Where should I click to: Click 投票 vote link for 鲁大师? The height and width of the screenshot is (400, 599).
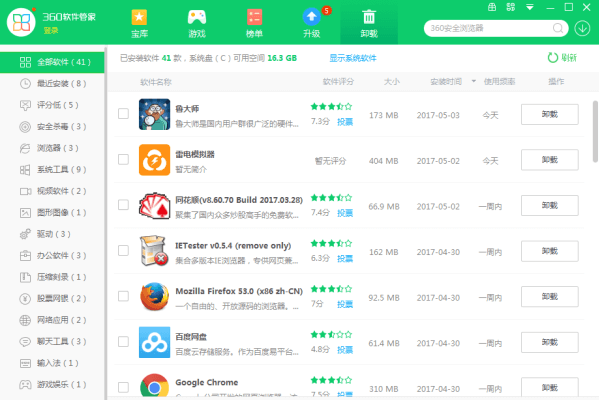point(345,122)
